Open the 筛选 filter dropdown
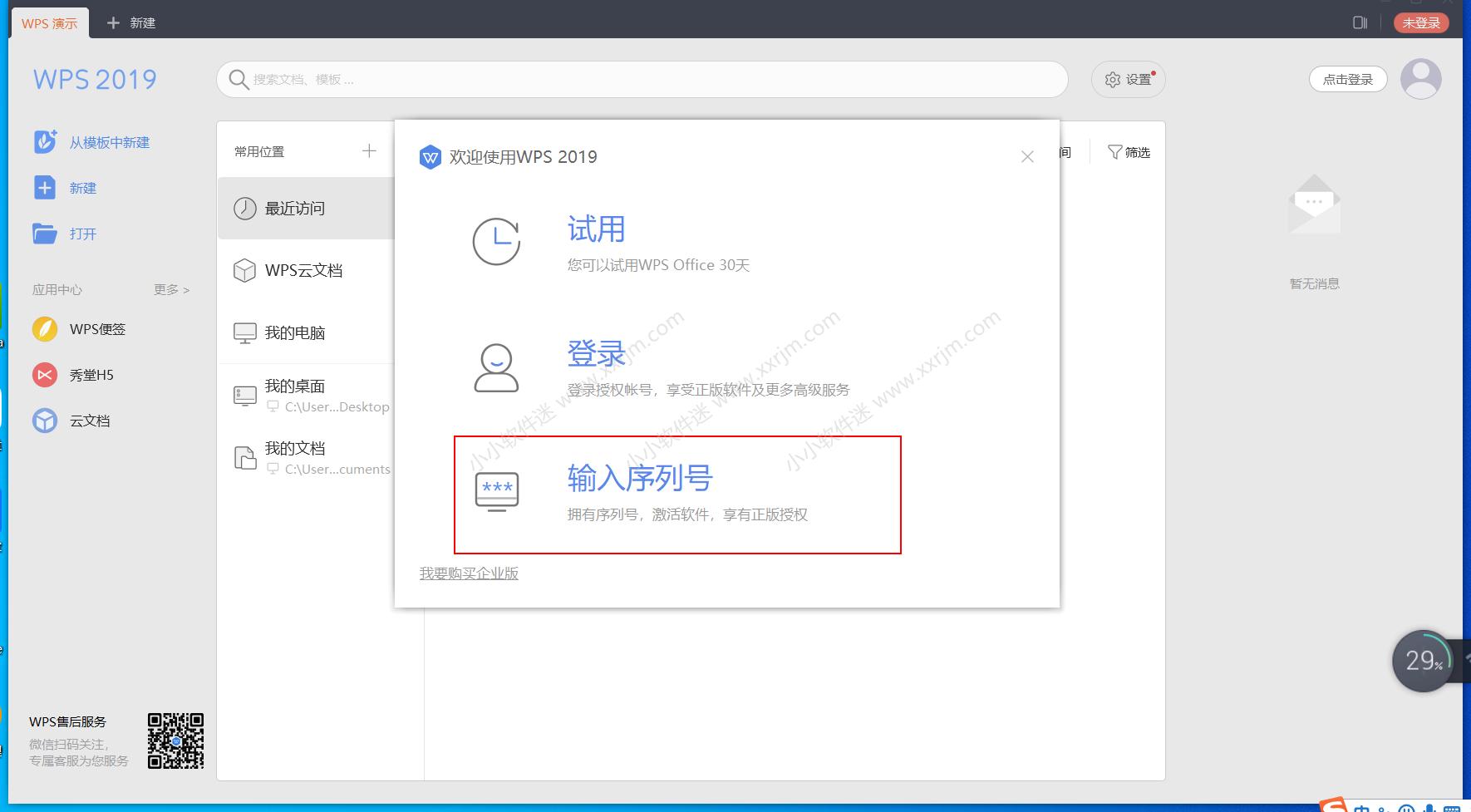1471x812 pixels. pyautogui.click(x=1128, y=152)
